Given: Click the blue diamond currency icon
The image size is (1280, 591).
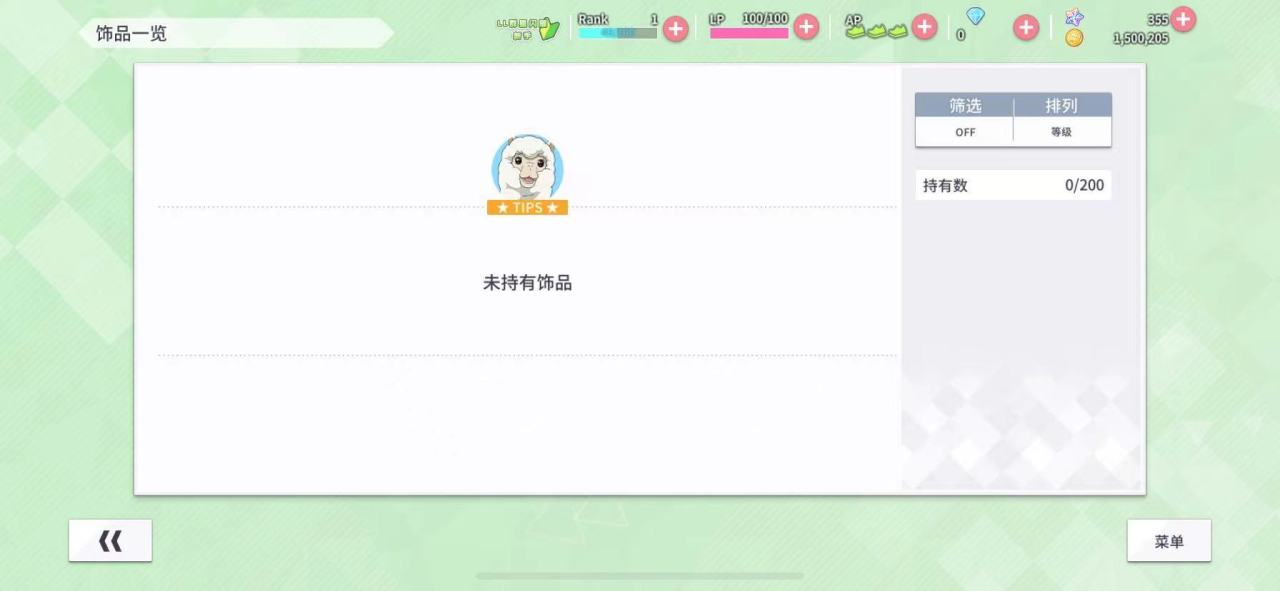Looking at the screenshot, I should click(x=975, y=16).
